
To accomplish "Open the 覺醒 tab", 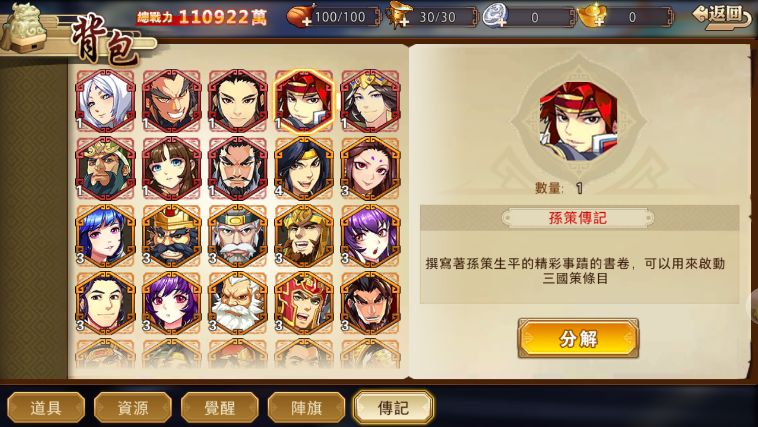I will [x=219, y=408].
